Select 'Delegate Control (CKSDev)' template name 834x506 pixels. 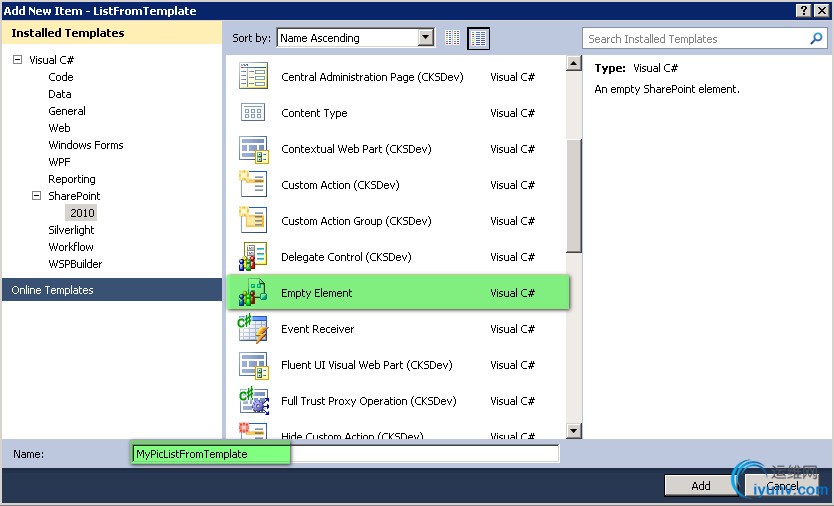pos(346,257)
